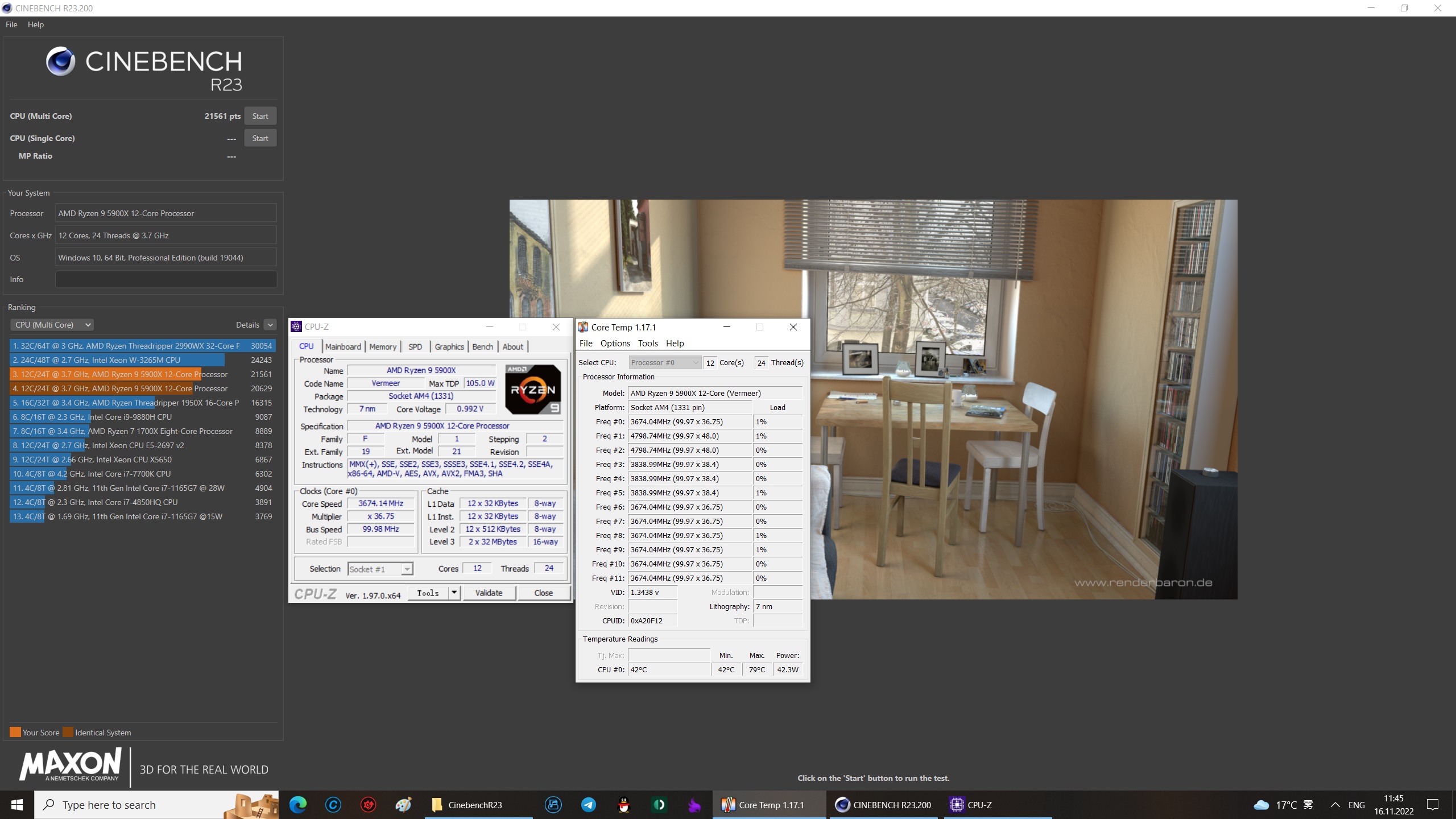Image resolution: width=1456 pixels, height=819 pixels.
Task: Click the Cinebench logo sphere icon
Action: click(x=61, y=61)
